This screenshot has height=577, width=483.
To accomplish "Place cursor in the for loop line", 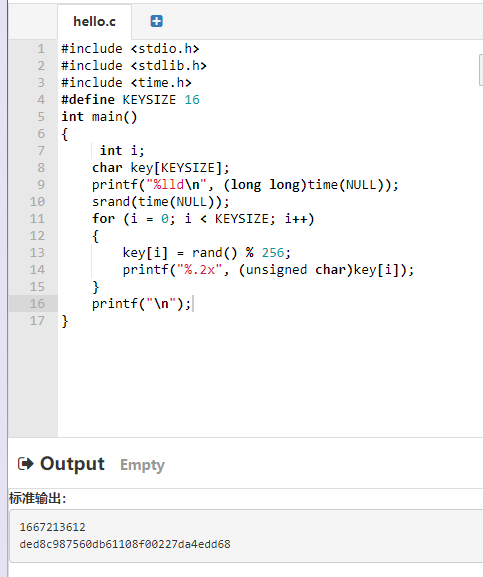I will (203, 219).
